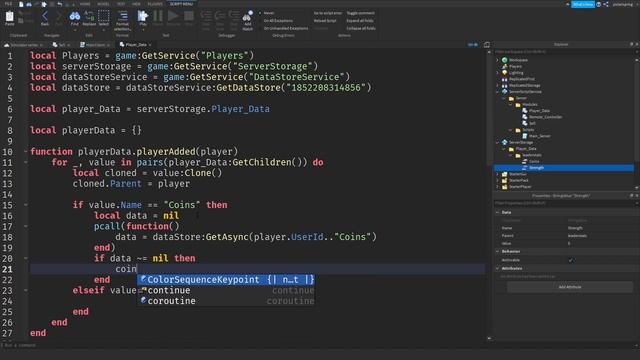
Task: Click the Select tool icon
Action: tap(104, 17)
